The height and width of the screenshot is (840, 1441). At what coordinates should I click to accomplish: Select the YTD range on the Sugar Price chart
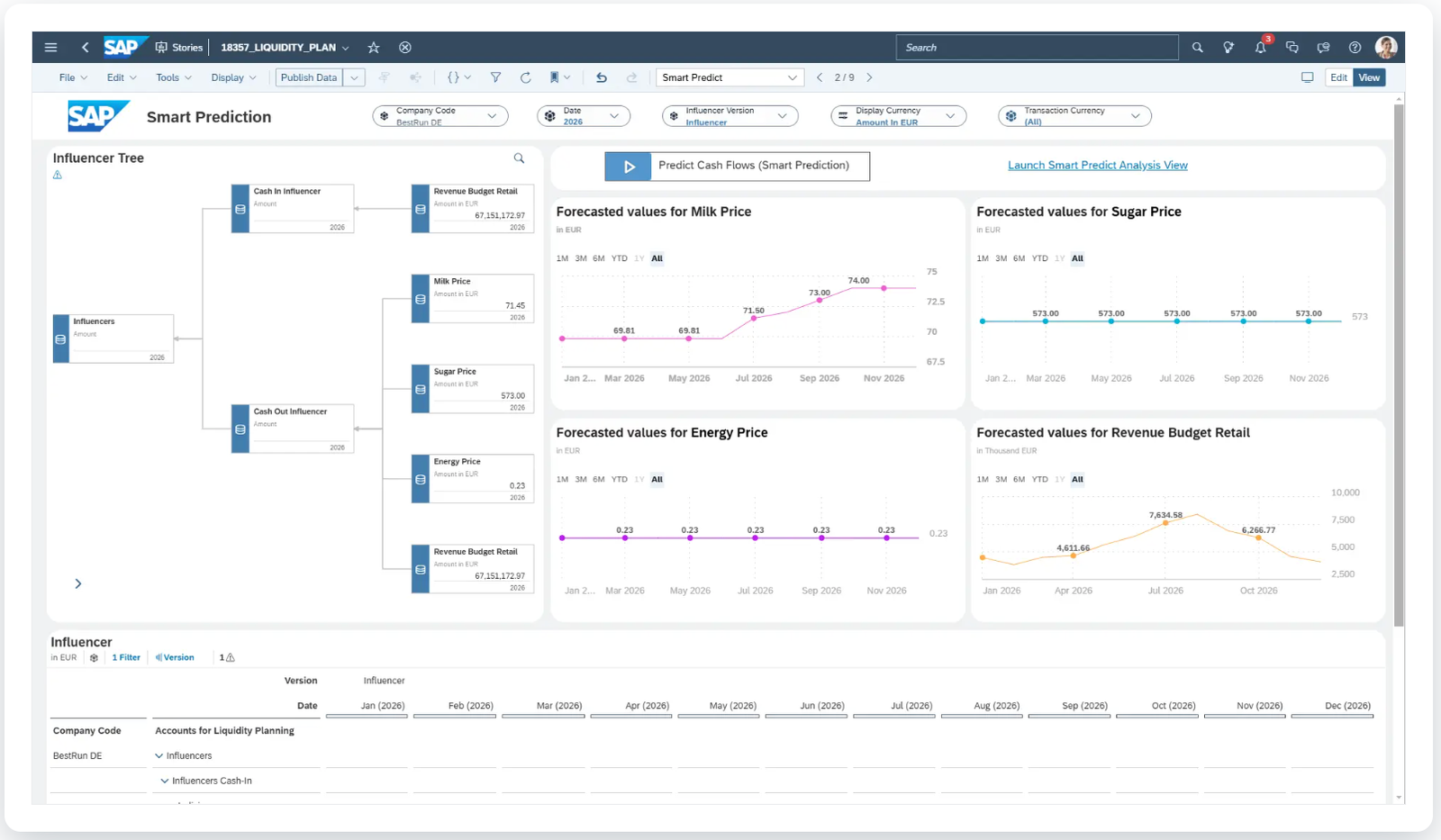coord(1039,258)
